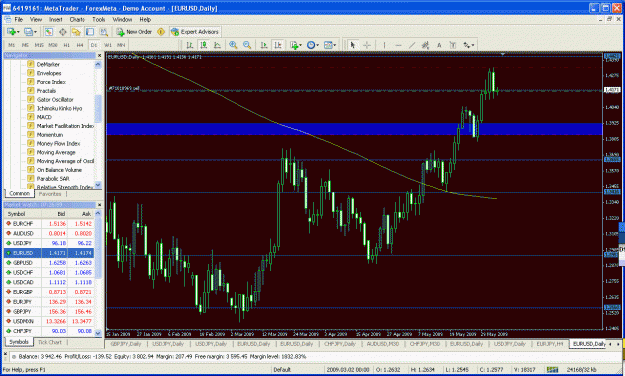This screenshot has width=625, height=376.
Task: Open the Profiles dropdown arrow
Action: tap(35, 32)
